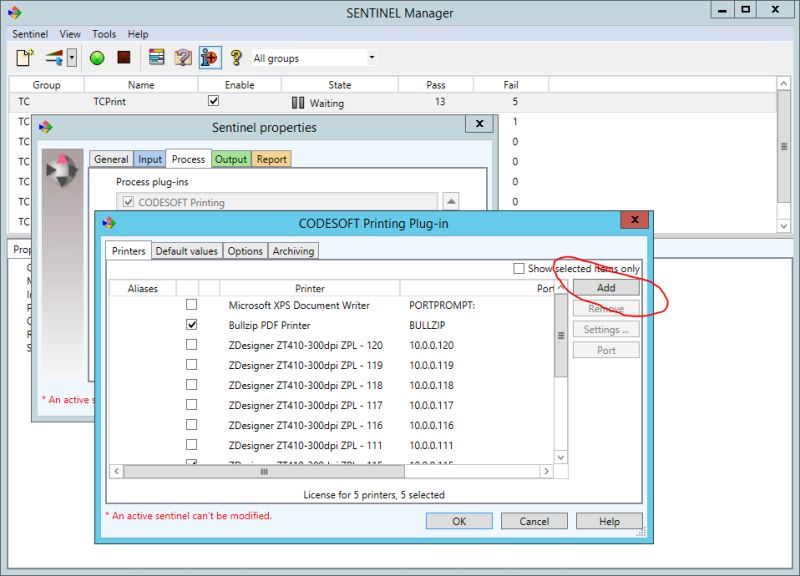Click the Name column header
Image resolution: width=800 pixels, height=576 pixels.
141,85
